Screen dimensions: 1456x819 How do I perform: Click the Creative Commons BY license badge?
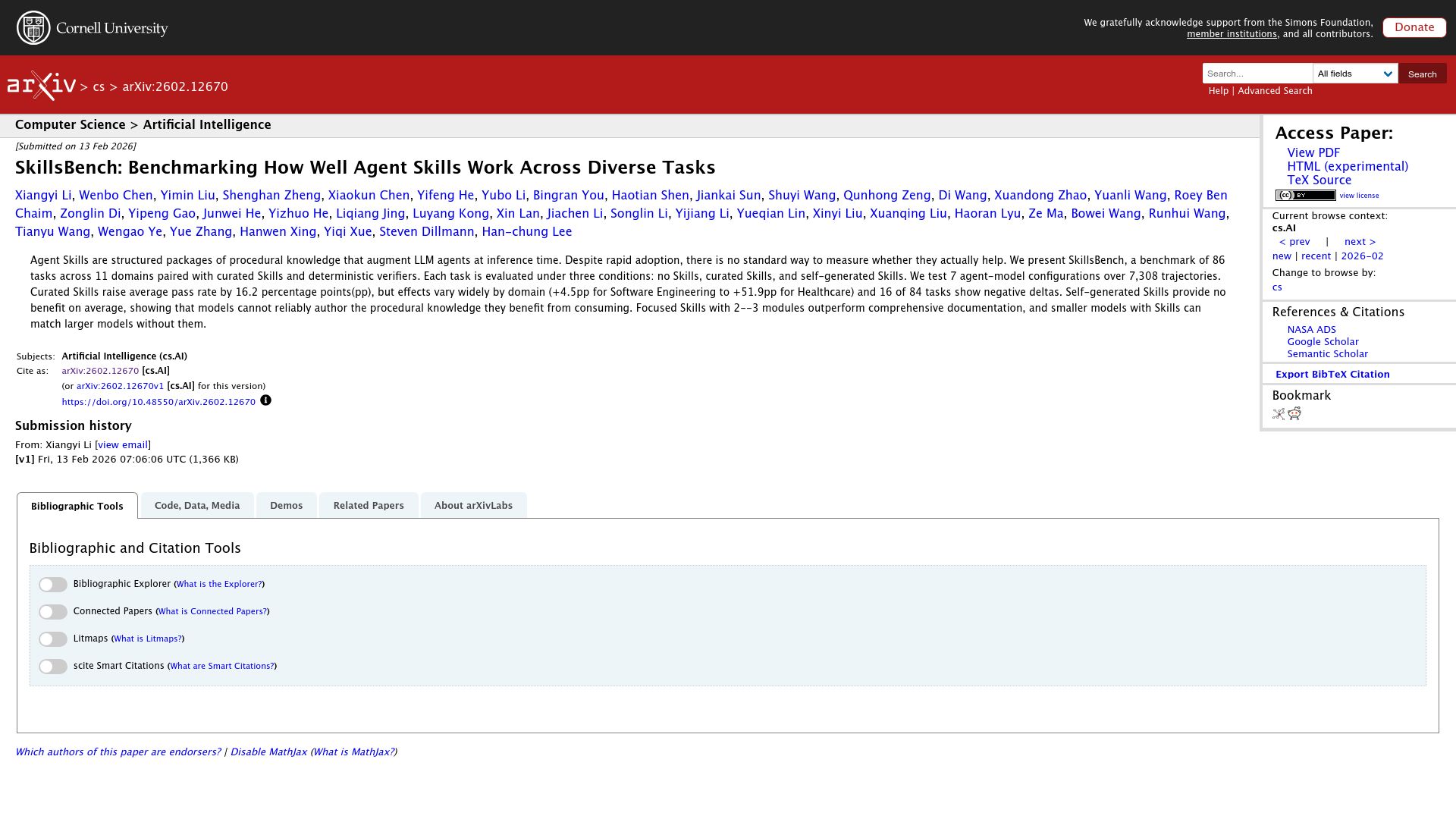point(1305,196)
